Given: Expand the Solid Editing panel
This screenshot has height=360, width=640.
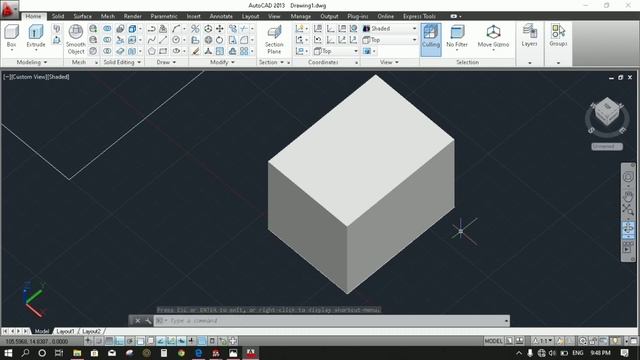Looking at the screenshot, I should tap(122, 62).
